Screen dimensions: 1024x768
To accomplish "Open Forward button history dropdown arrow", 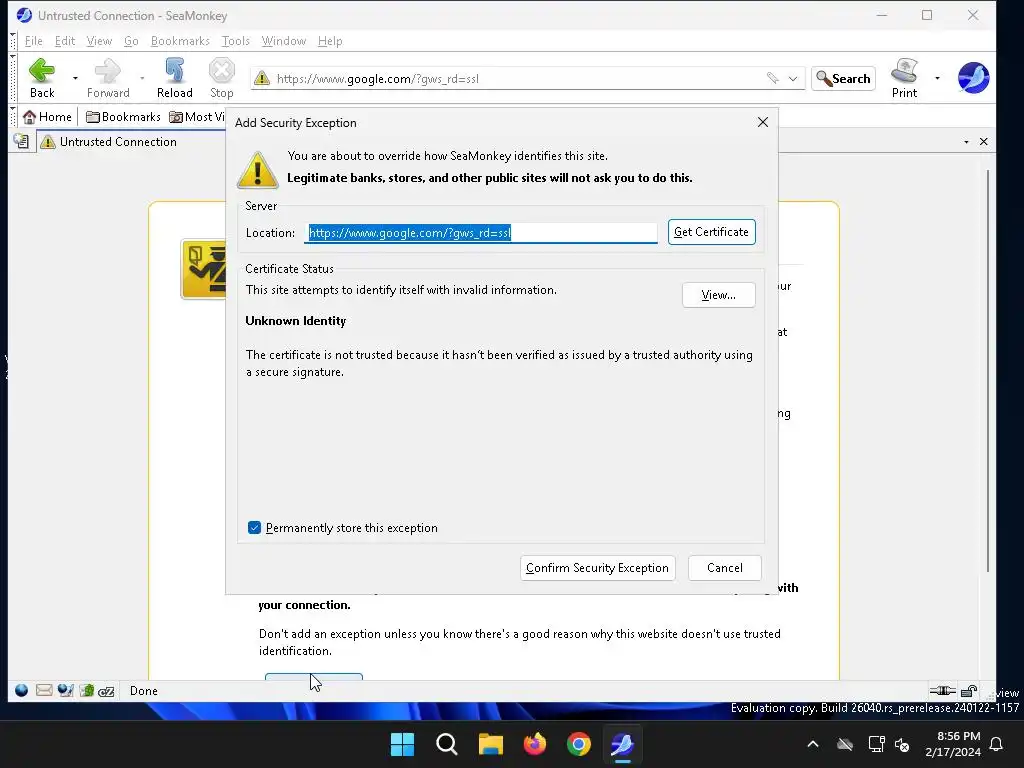I will coord(142,78).
